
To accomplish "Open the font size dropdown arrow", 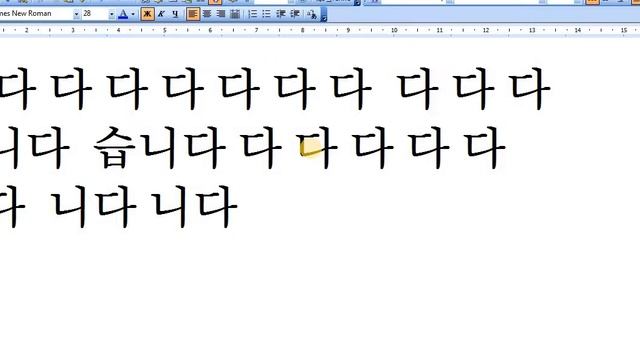I will click(111, 14).
